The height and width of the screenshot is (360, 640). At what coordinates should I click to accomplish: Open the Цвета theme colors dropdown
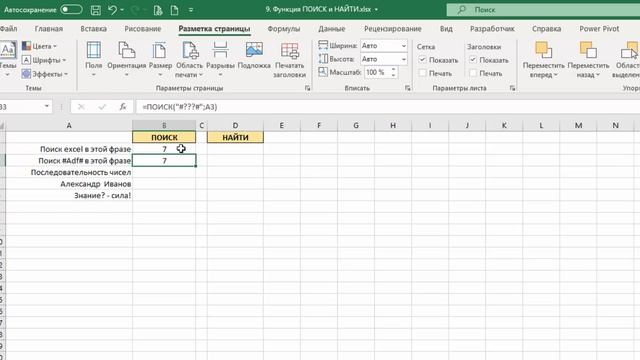(39, 46)
